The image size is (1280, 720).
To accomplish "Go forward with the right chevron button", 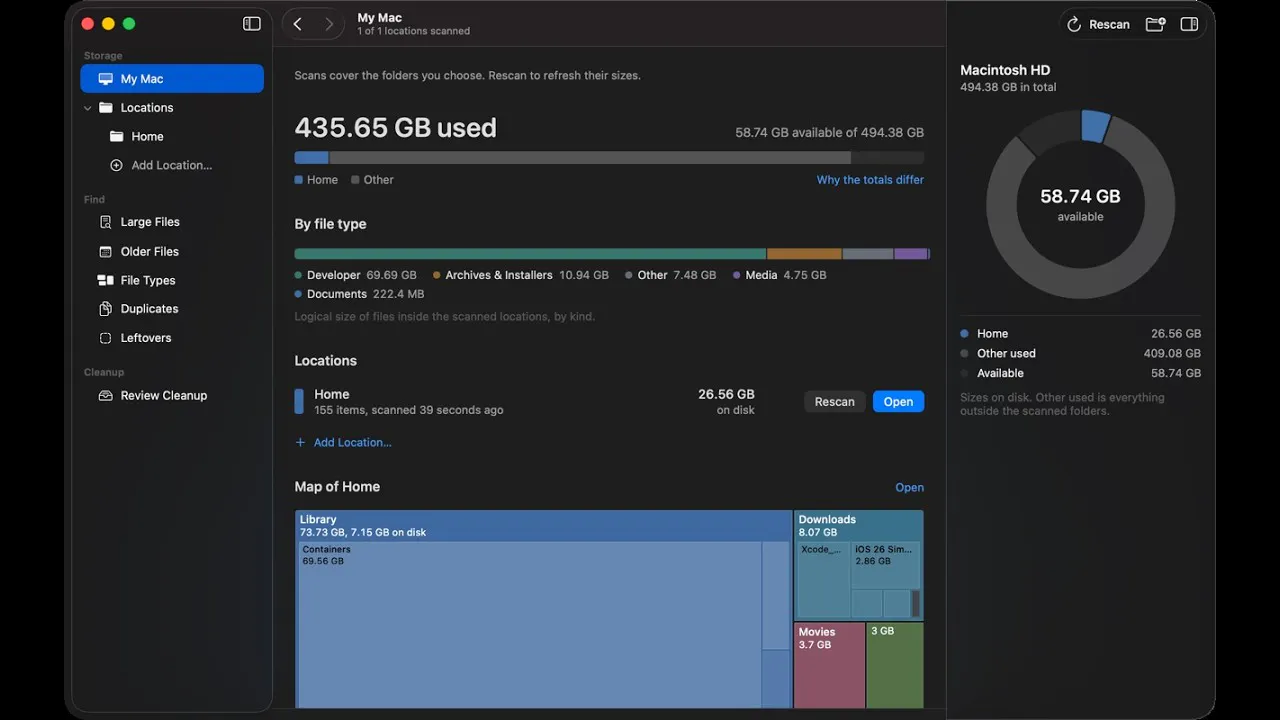I will 328,24.
